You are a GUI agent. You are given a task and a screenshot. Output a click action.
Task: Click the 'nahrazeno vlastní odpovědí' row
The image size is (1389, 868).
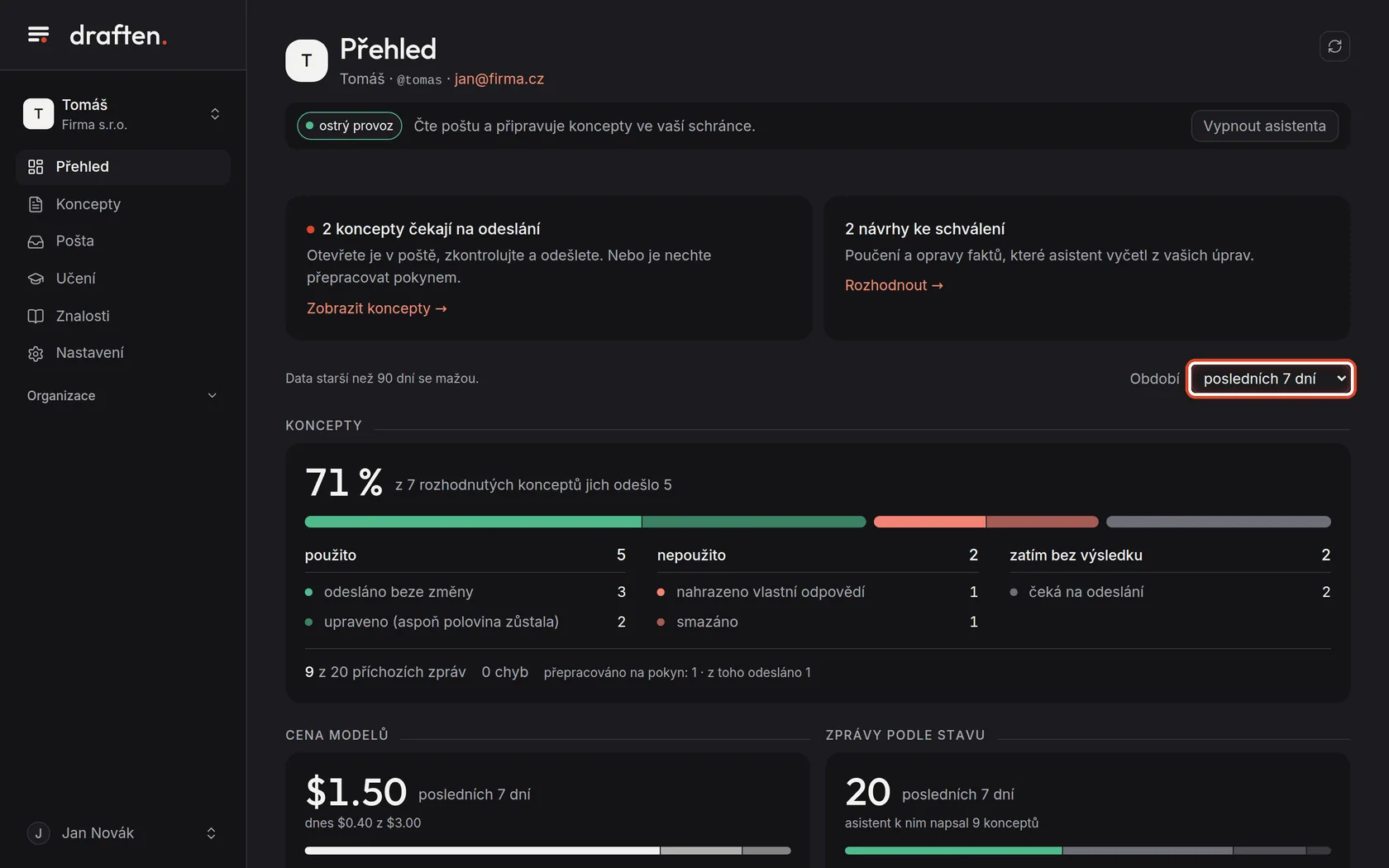(818, 592)
